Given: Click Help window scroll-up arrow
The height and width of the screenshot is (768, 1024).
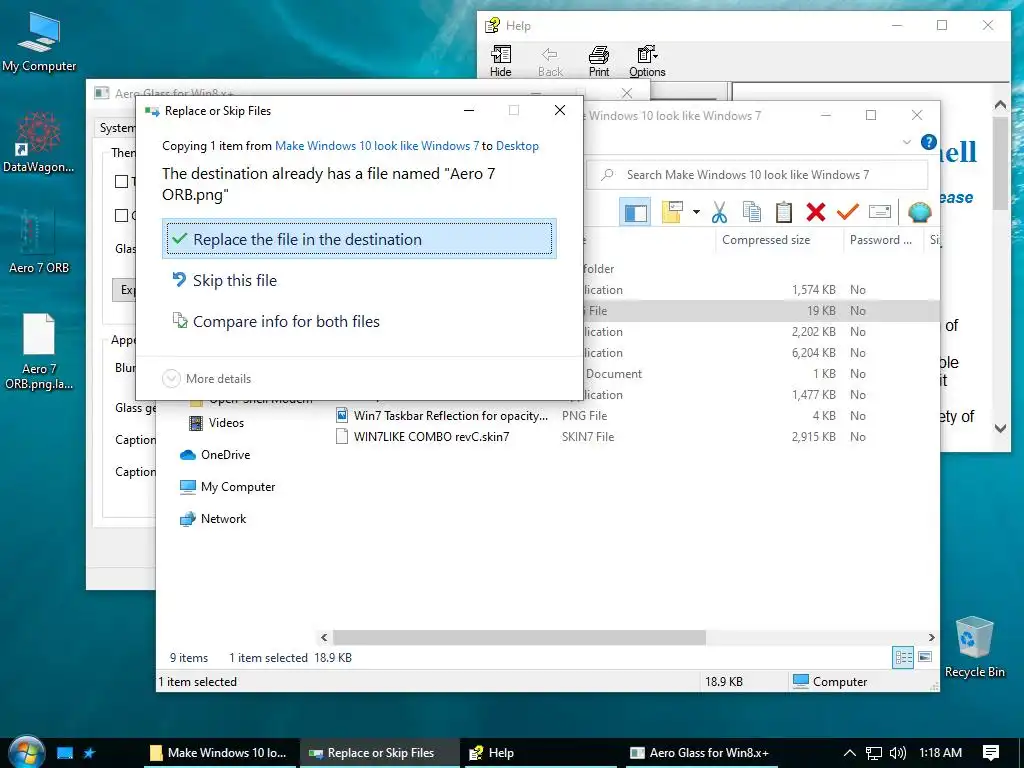Looking at the screenshot, I should click(x=1000, y=104).
